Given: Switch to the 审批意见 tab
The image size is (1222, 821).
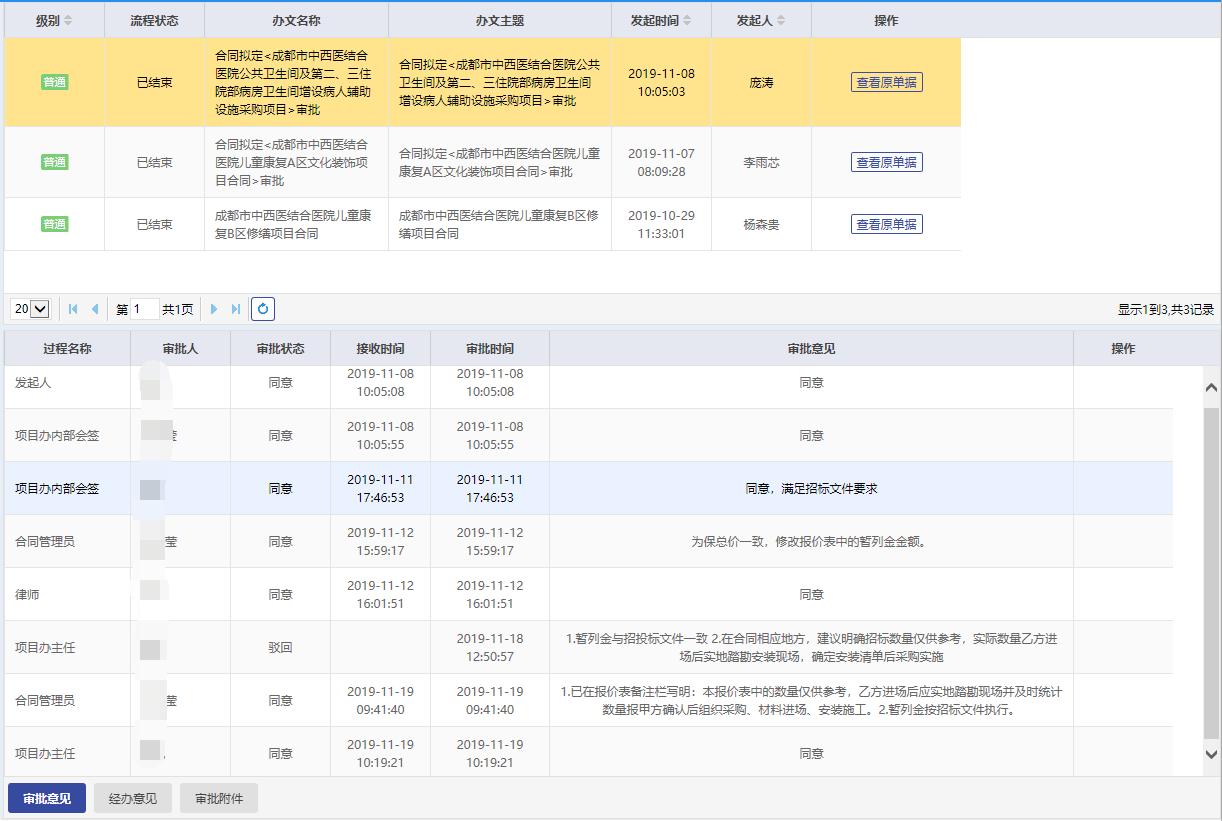Looking at the screenshot, I should click(47, 799).
